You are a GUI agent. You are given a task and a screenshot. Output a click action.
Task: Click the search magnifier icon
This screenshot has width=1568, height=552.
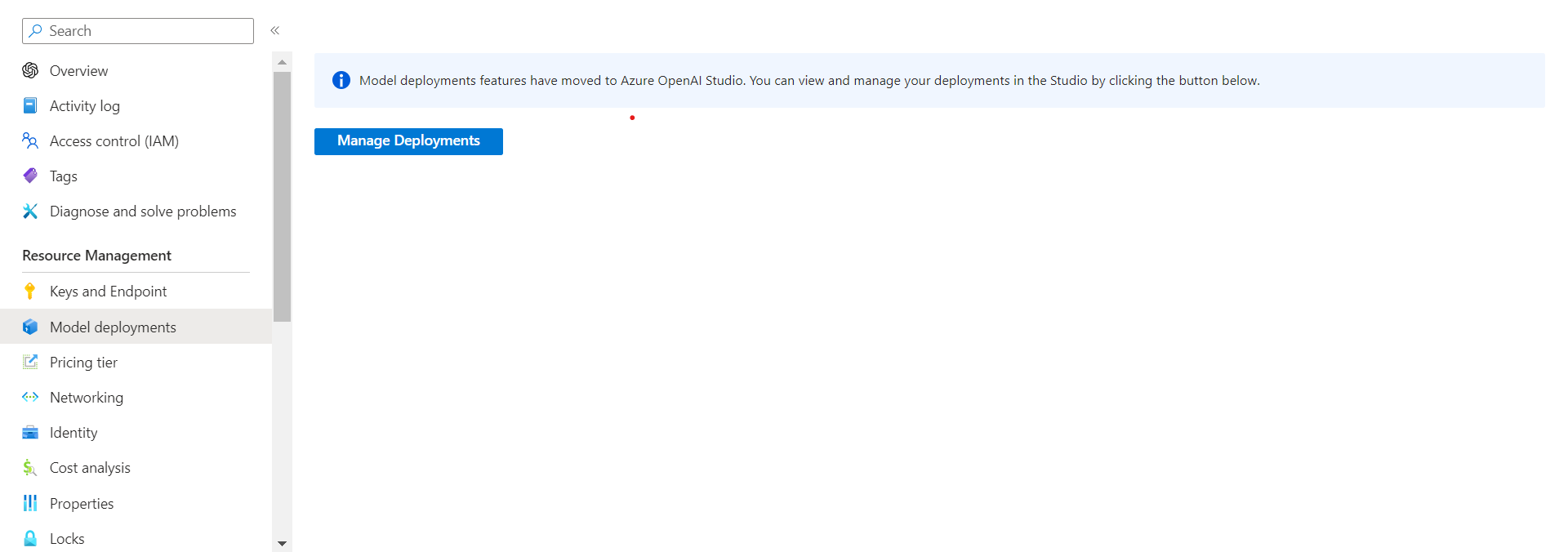(35, 31)
